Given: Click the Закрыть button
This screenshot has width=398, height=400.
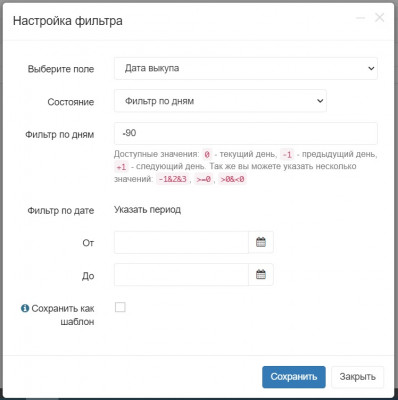Looking at the screenshot, I should tap(358, 377).
